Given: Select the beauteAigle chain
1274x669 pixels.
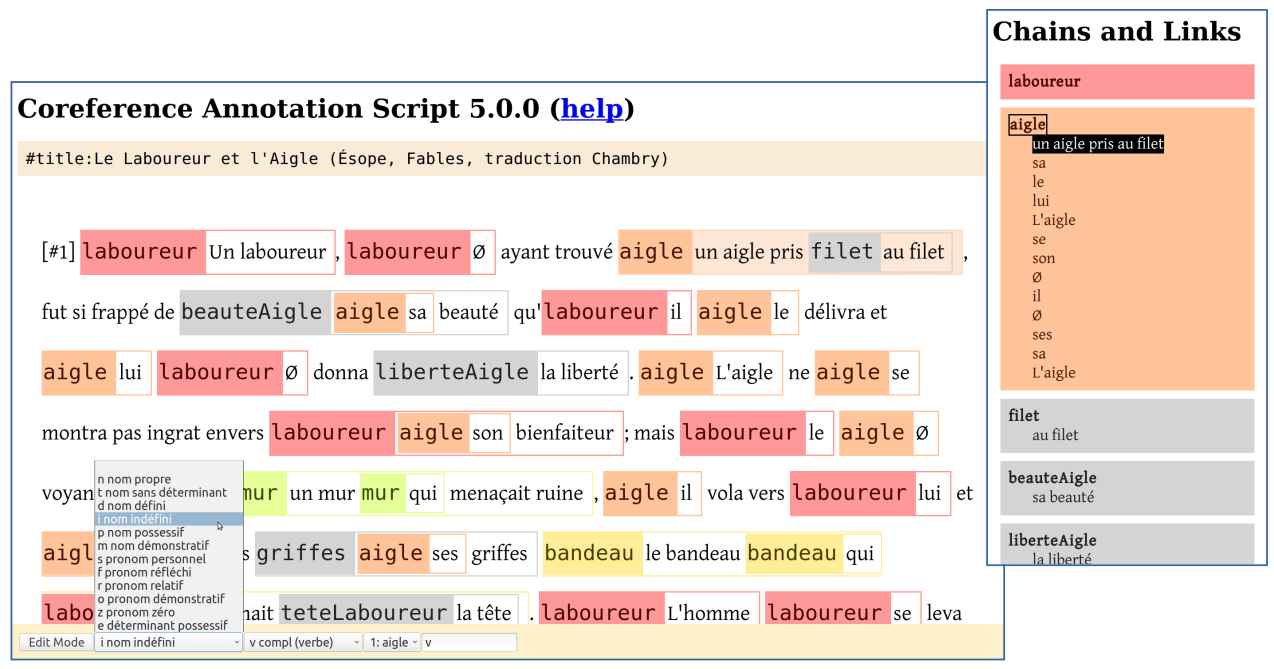Looking at the screenshot, I should pyautogui.click(x=1050, y=478).
